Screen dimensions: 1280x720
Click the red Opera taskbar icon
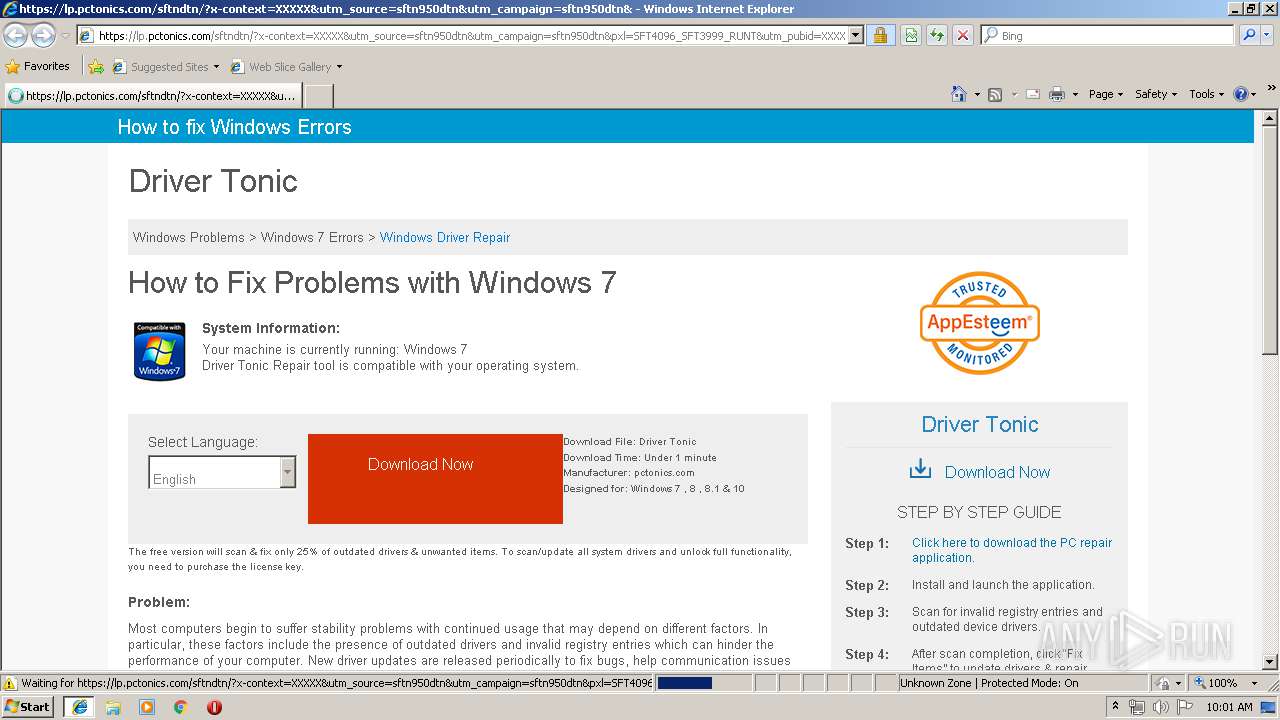pyautogui.click(x=214, y=706)
